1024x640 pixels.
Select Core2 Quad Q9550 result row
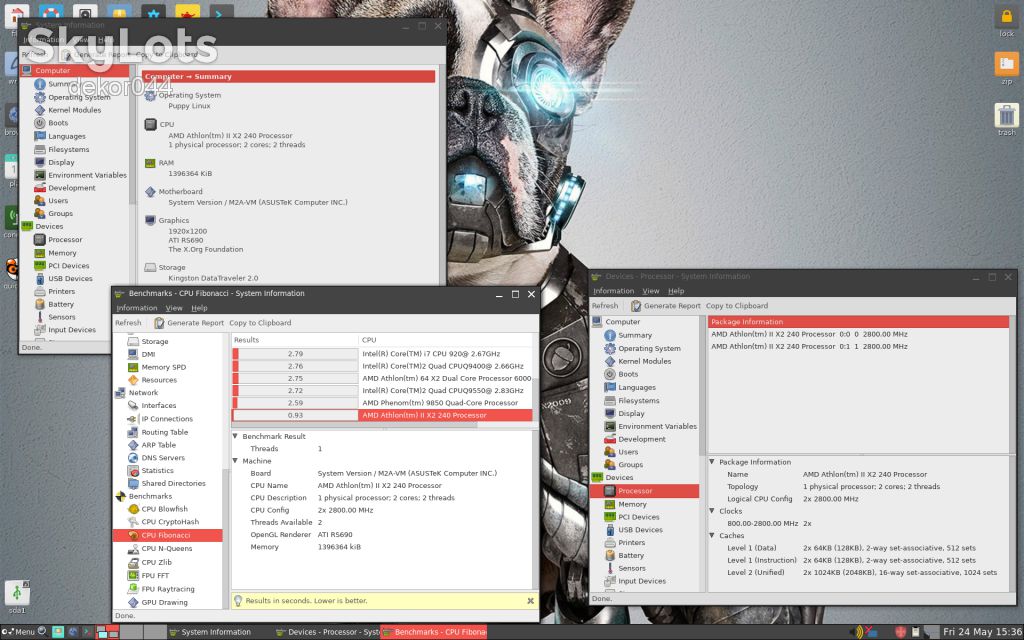[x=383, y=391]
